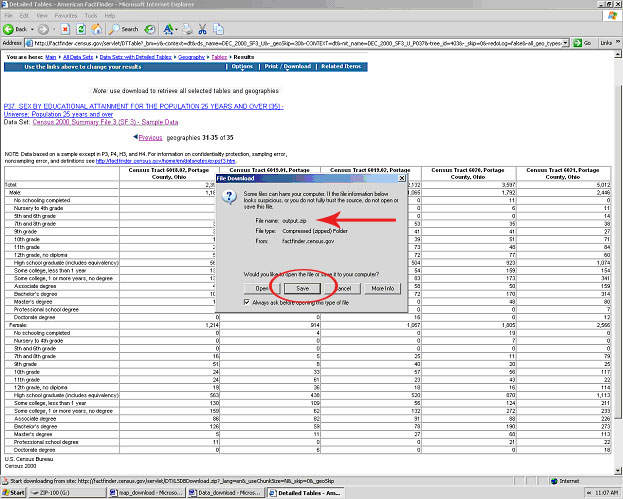The image size is (623, 499).
Task: Expand hidden system tray icons chevron
Action: click(589, 493)
